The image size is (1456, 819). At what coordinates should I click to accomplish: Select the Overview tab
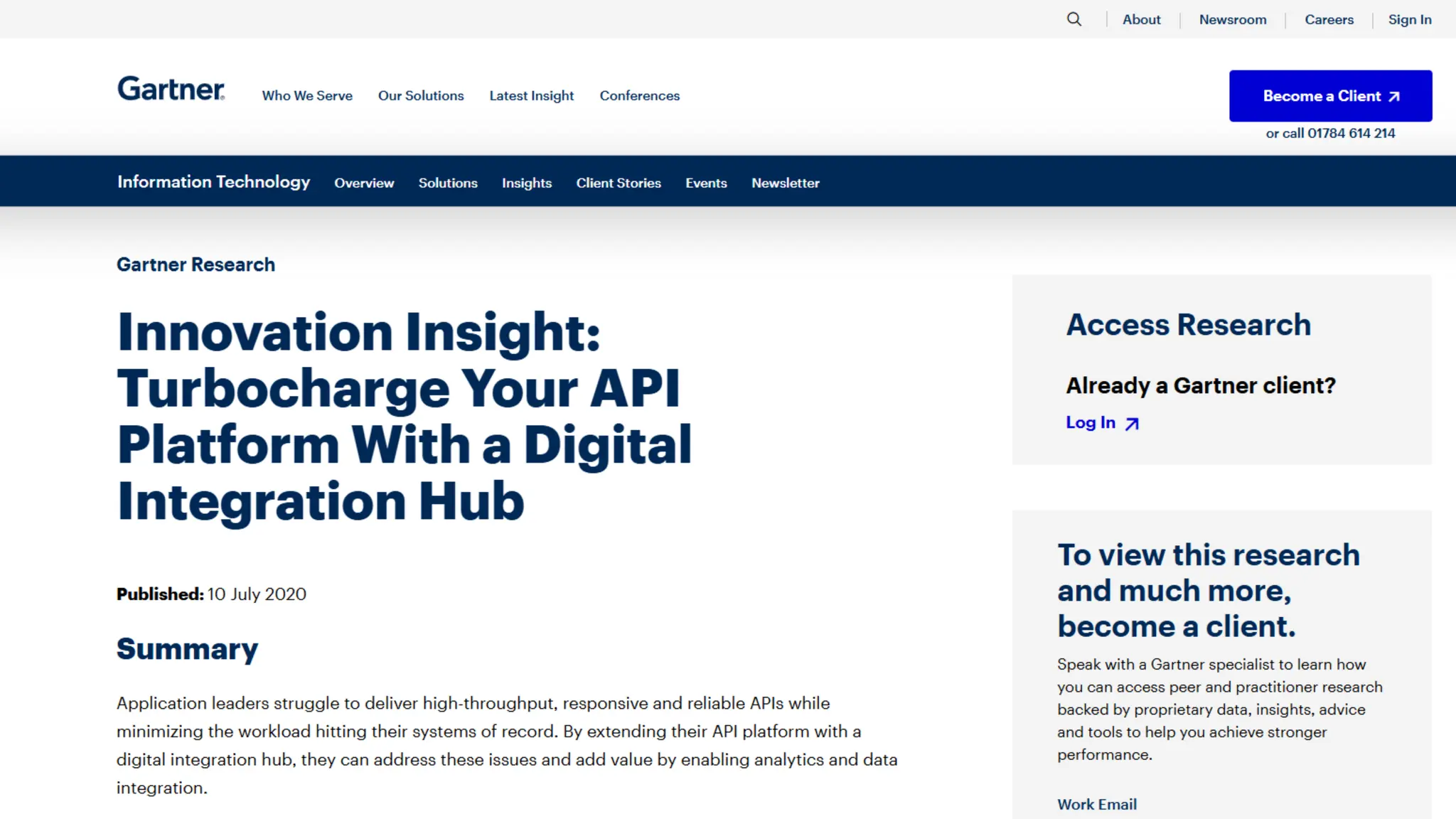[x=364, y=183]
